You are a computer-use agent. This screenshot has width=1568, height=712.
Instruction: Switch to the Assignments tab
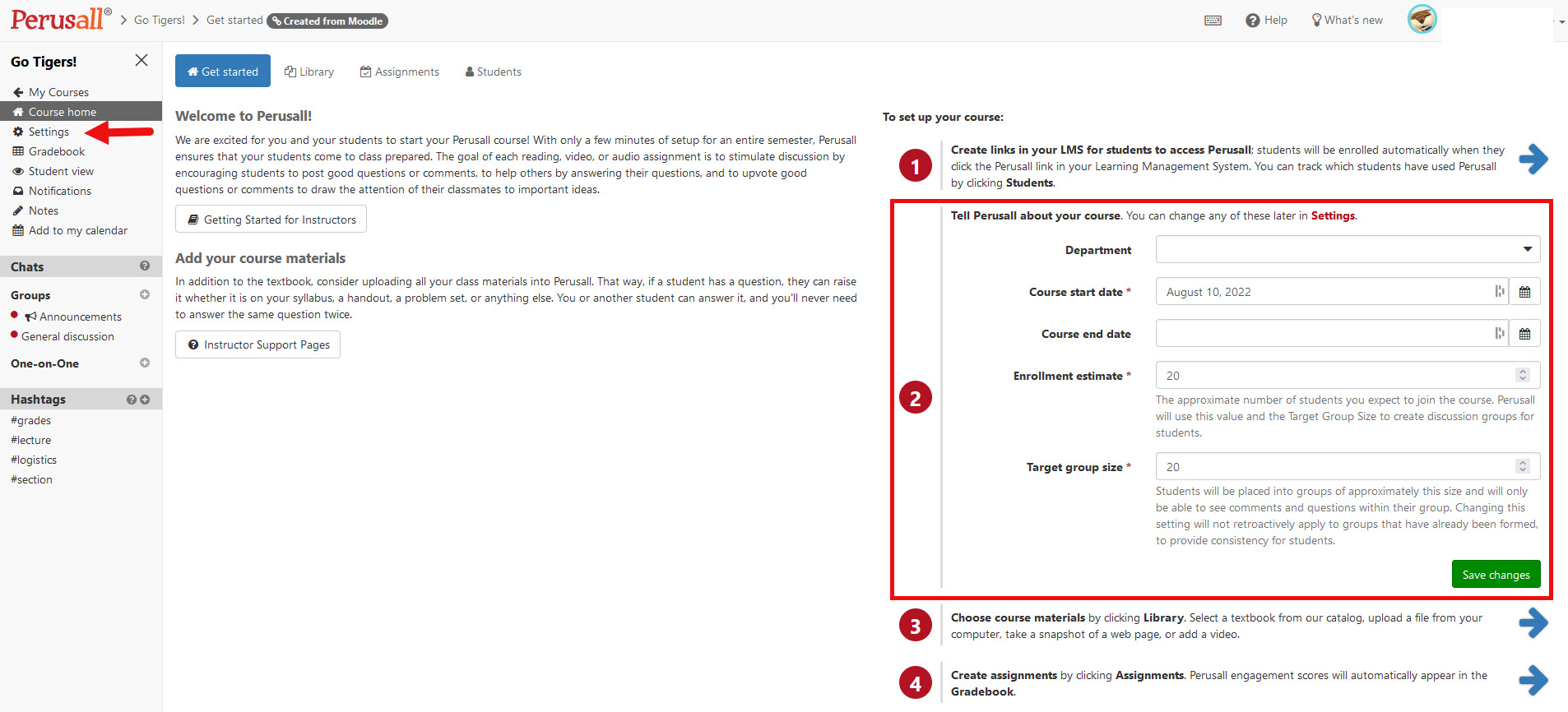(x=400, y=72)
